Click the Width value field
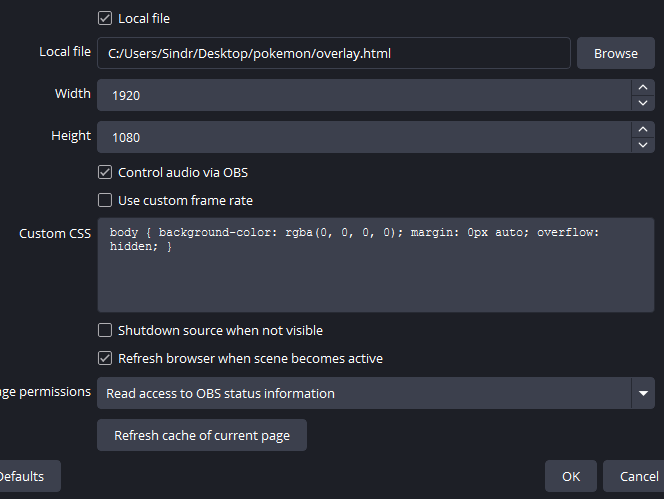 [362, 95]
